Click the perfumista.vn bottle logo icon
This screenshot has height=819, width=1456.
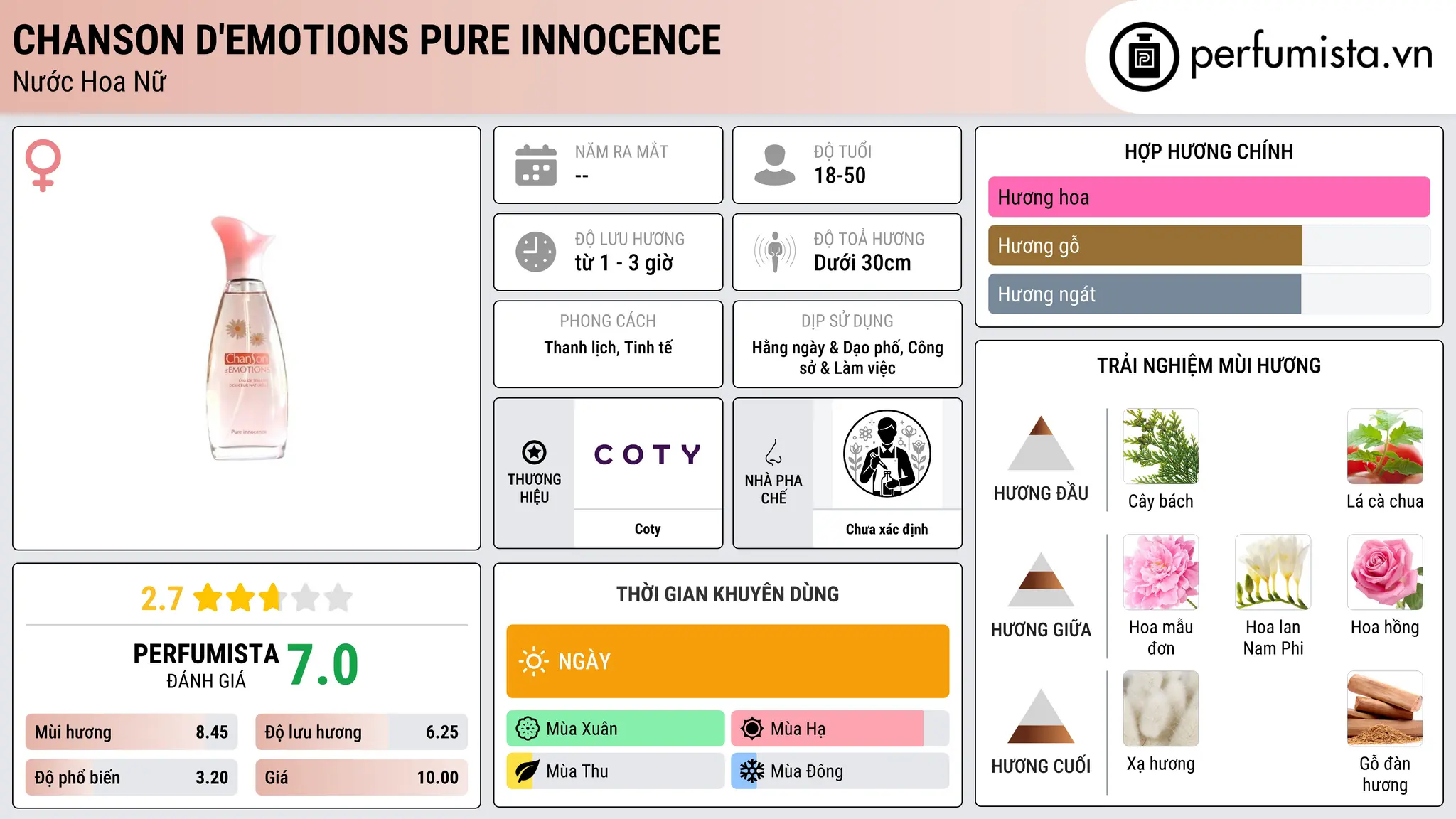point(1144,57)
